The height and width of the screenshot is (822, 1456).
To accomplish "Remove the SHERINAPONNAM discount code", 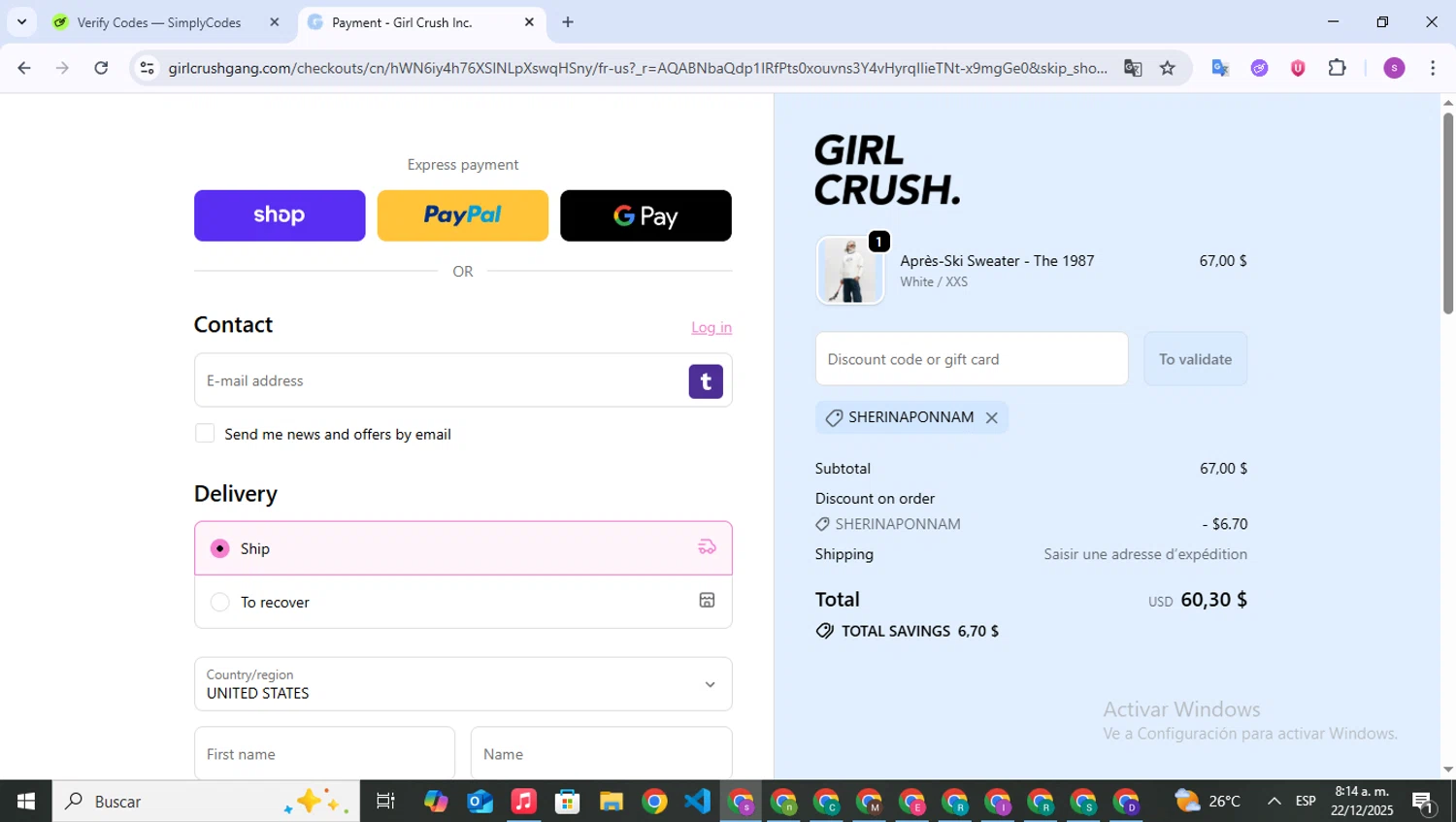I will [991, 418].
